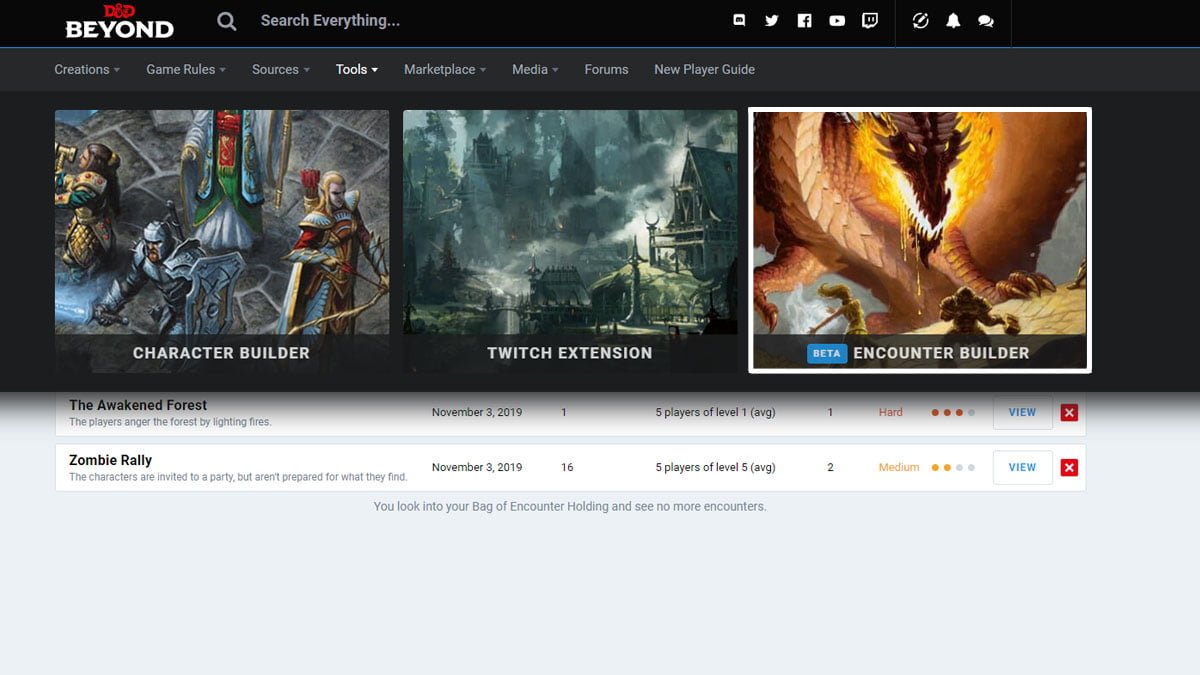
Task: Open the Twitter social link icon
Action: point(771,21)
